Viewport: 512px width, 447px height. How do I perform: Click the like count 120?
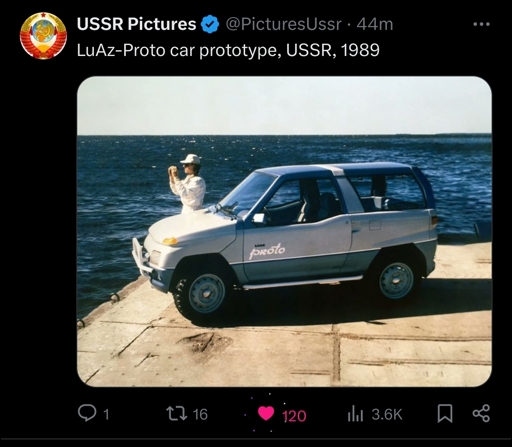[294, 416]
